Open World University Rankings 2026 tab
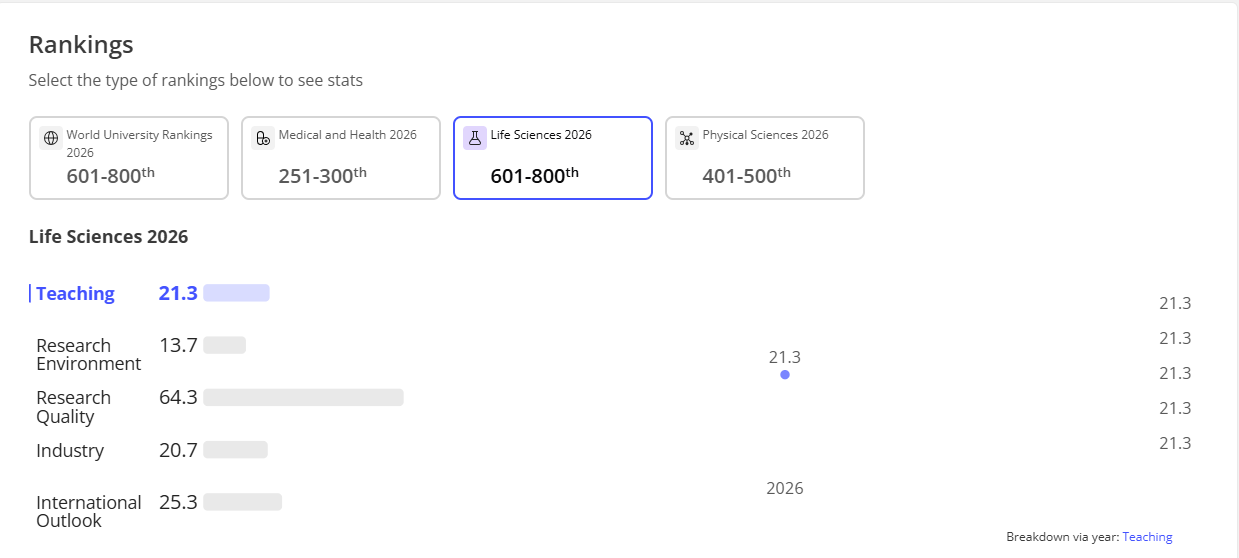 (x=129, y=158)
